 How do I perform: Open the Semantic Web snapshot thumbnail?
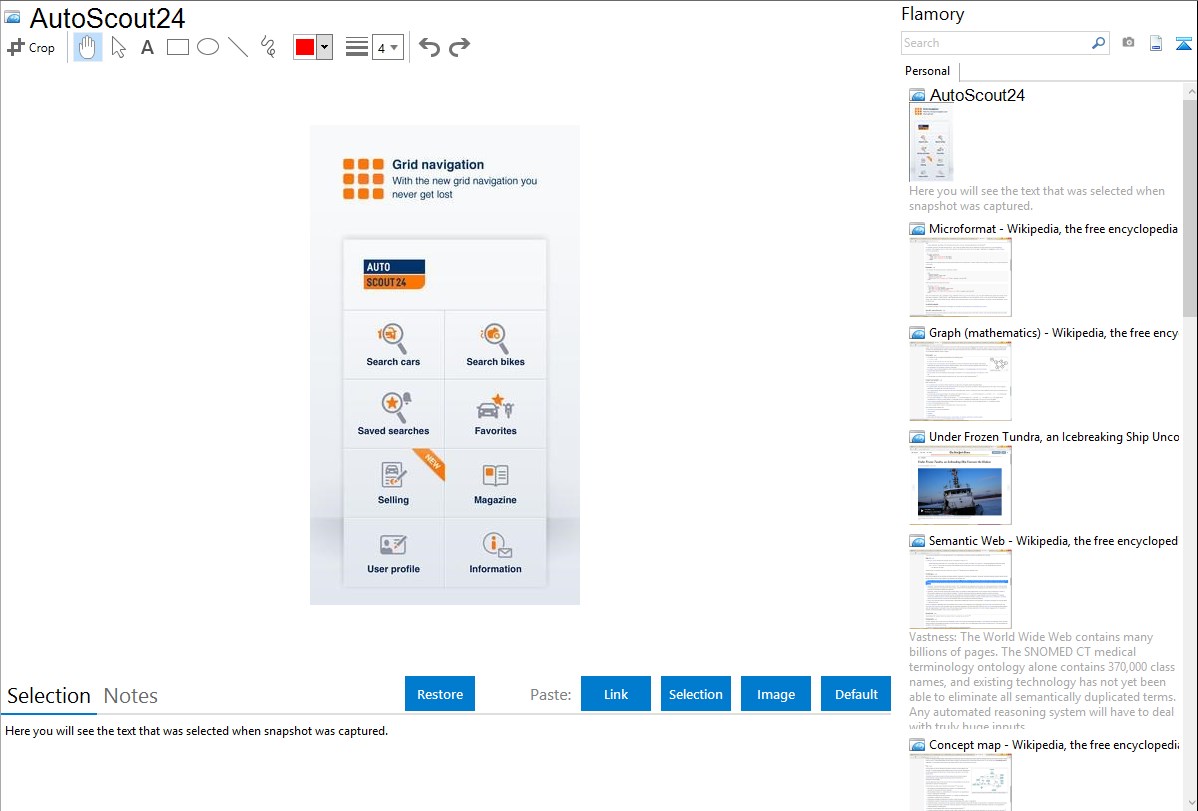[x=960, y=589]
